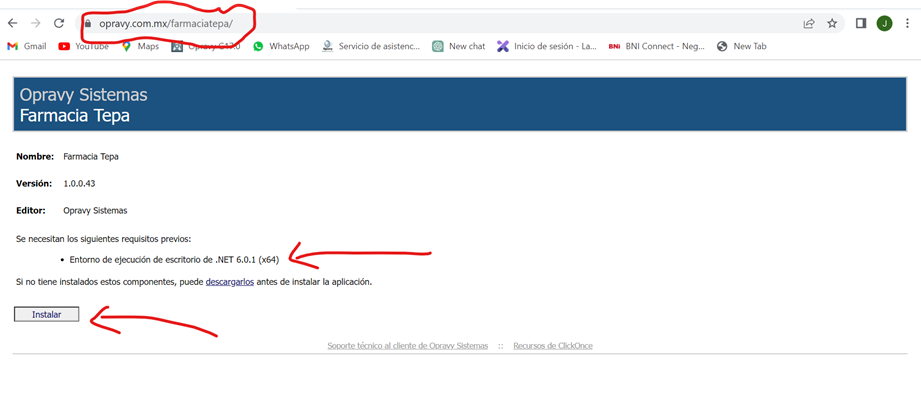Click the version value 1.0.0.43

[79, 184]
